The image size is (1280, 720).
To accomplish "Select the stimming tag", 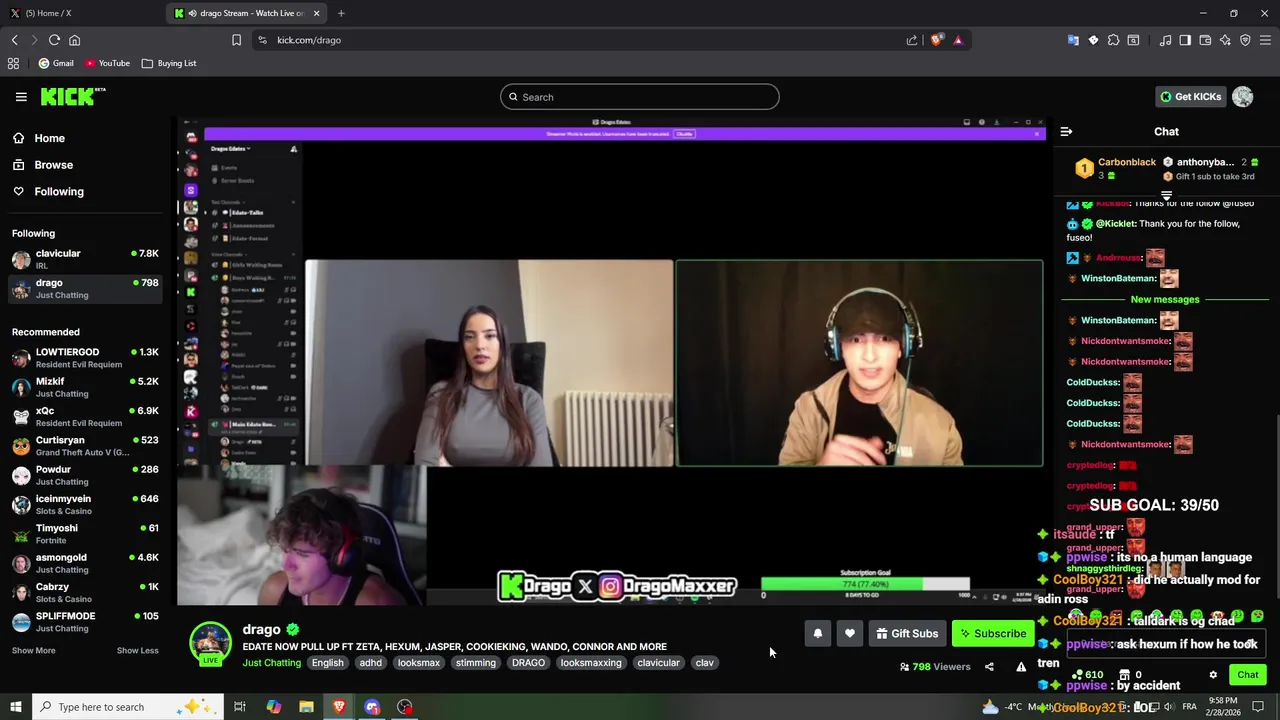I will click(475, 662).
